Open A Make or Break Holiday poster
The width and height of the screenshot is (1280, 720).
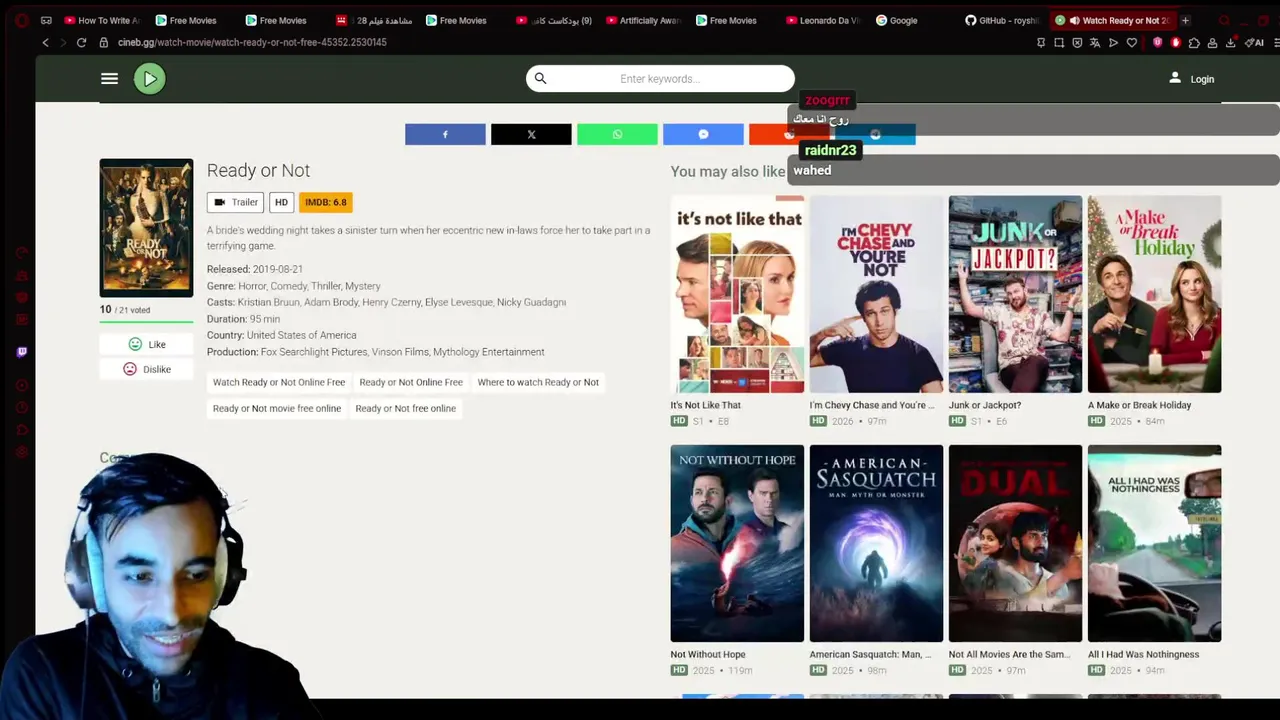tap(1154, 294)
